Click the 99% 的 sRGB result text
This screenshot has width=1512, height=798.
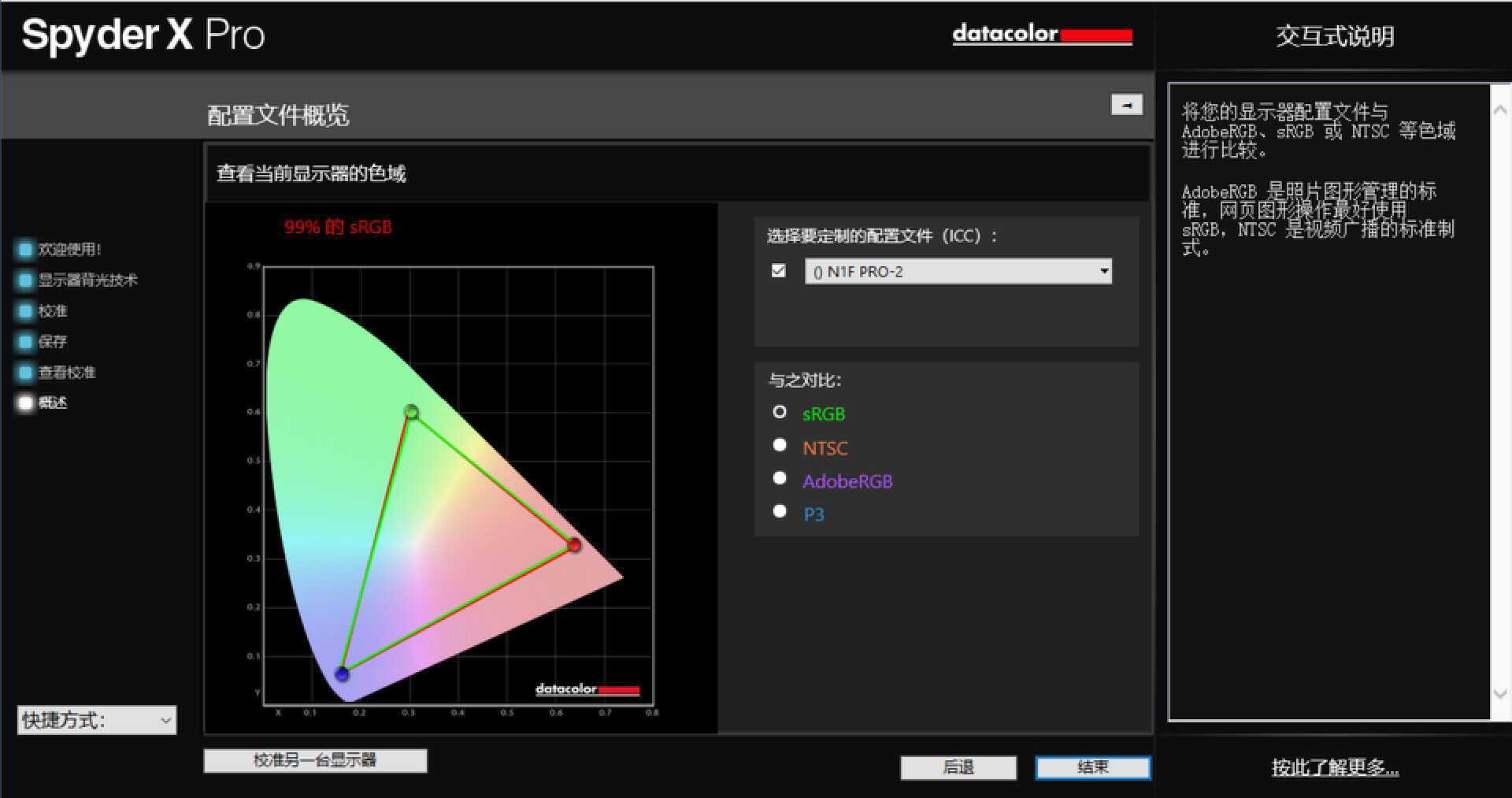click(338, 227)
